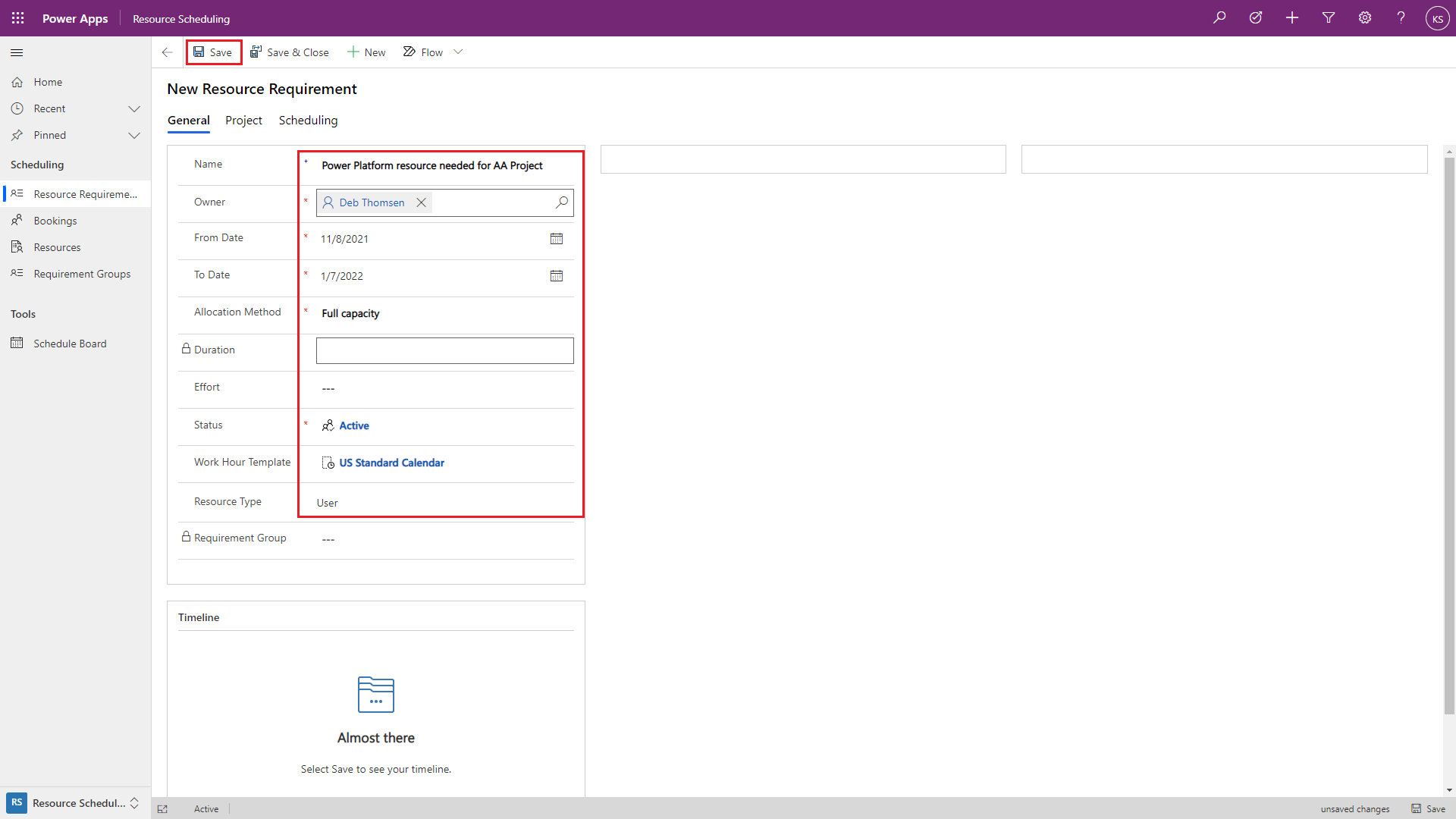Viewport: 1456px width, 819px height.
Task: Save the resource requirement record
Action: click(213, 52)
